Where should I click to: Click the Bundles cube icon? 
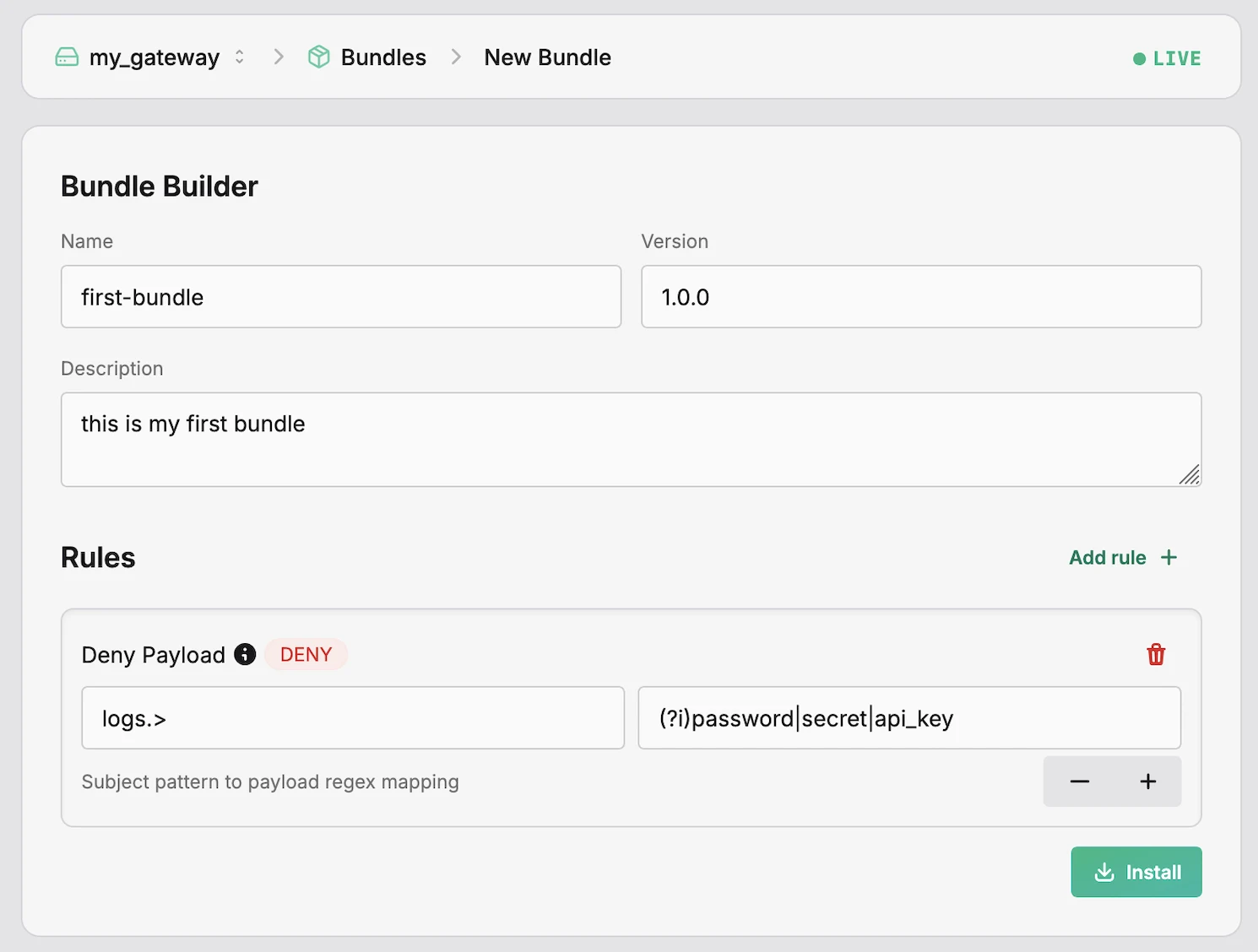tap(319, 57)
